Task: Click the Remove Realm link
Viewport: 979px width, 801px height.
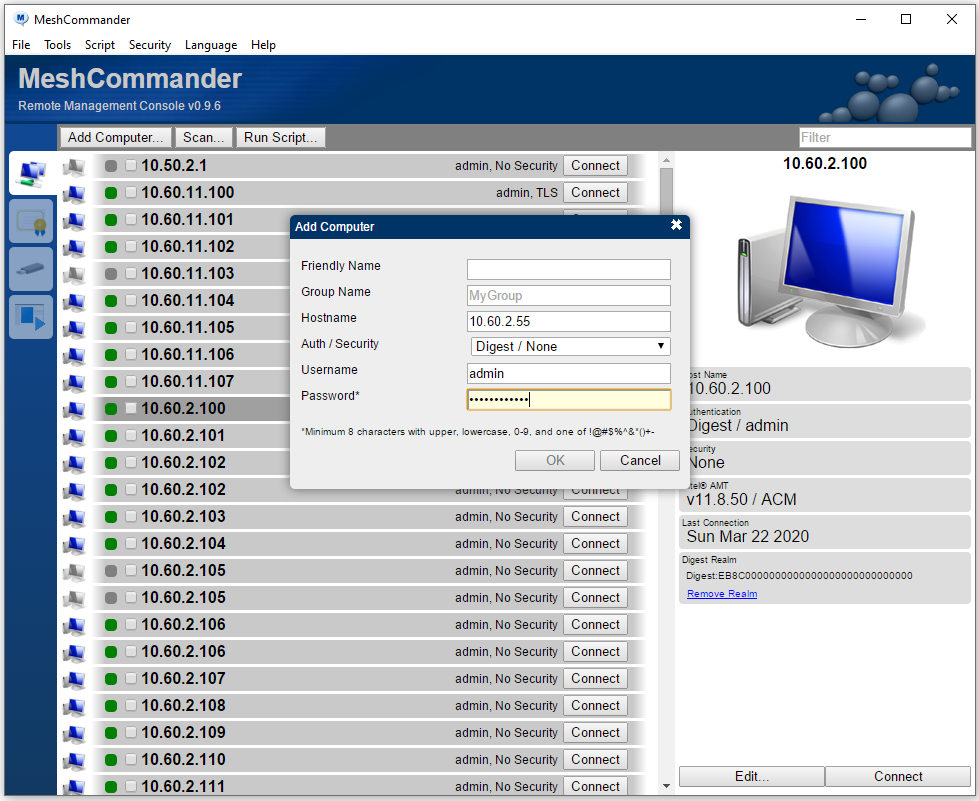Action: point(722,594)
